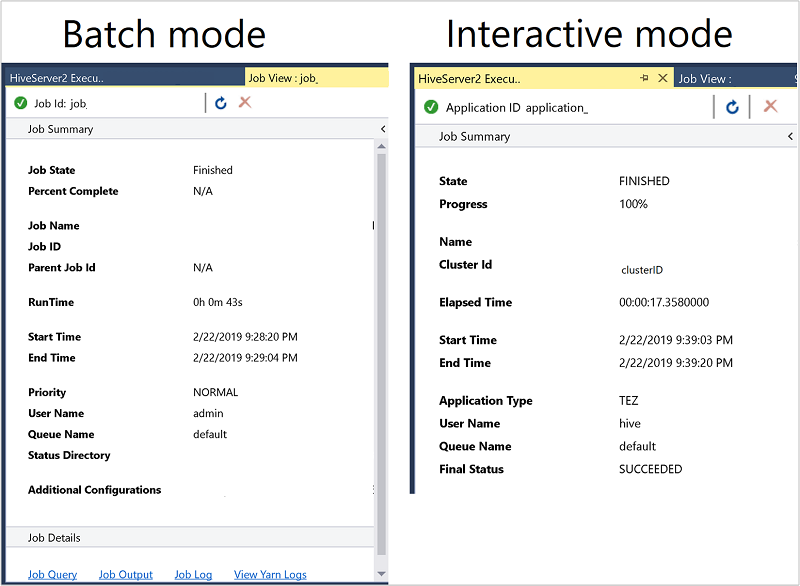
Task: Click the green success icon beside Job Id
Action: (x=22, y=101)
